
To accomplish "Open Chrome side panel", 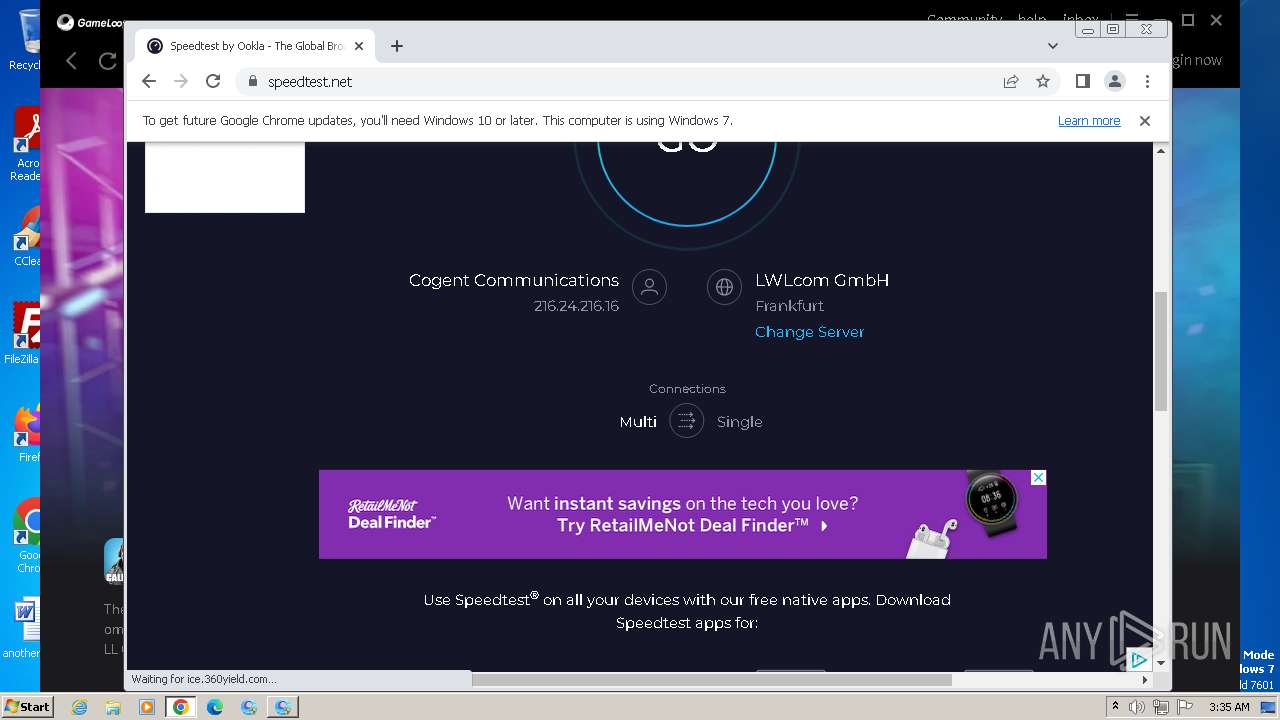I will coord(1082,81).
